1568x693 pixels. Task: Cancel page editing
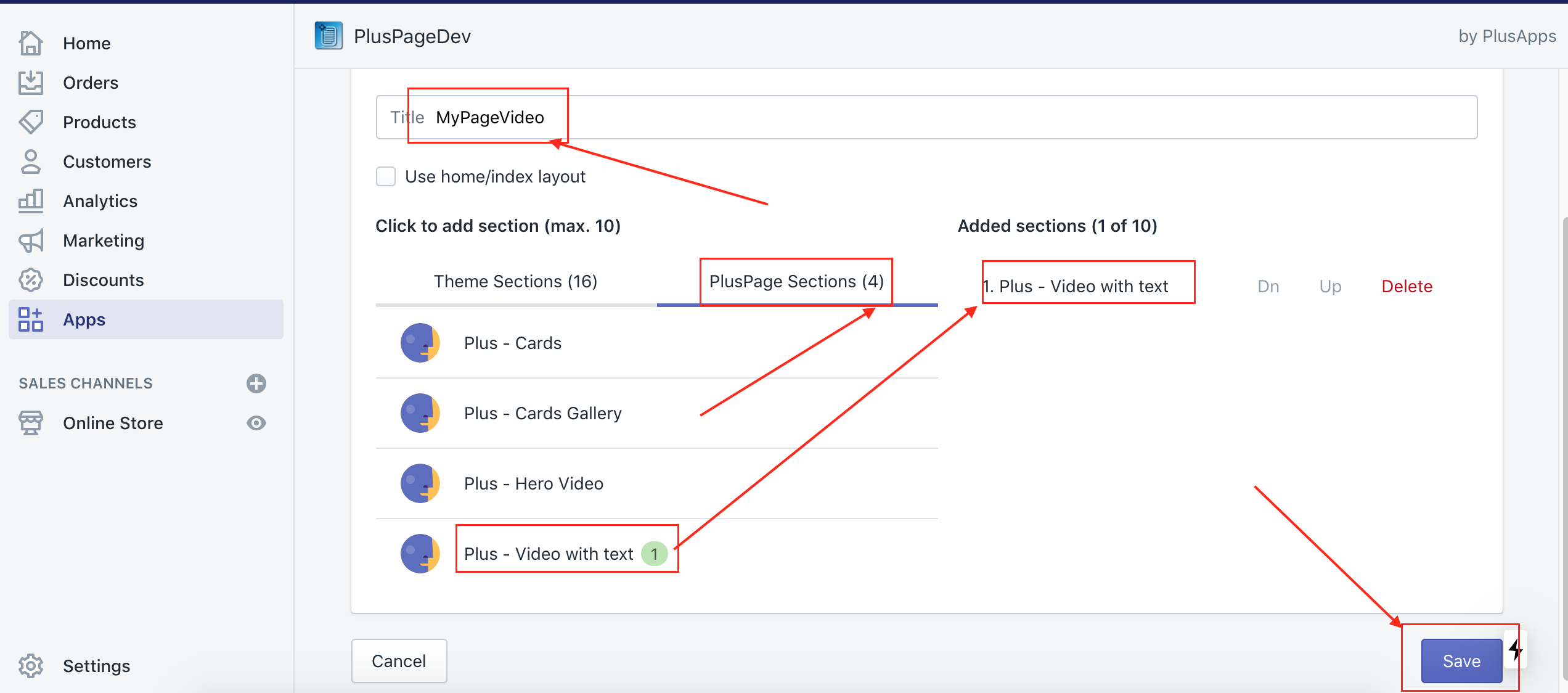pos(399,661)
